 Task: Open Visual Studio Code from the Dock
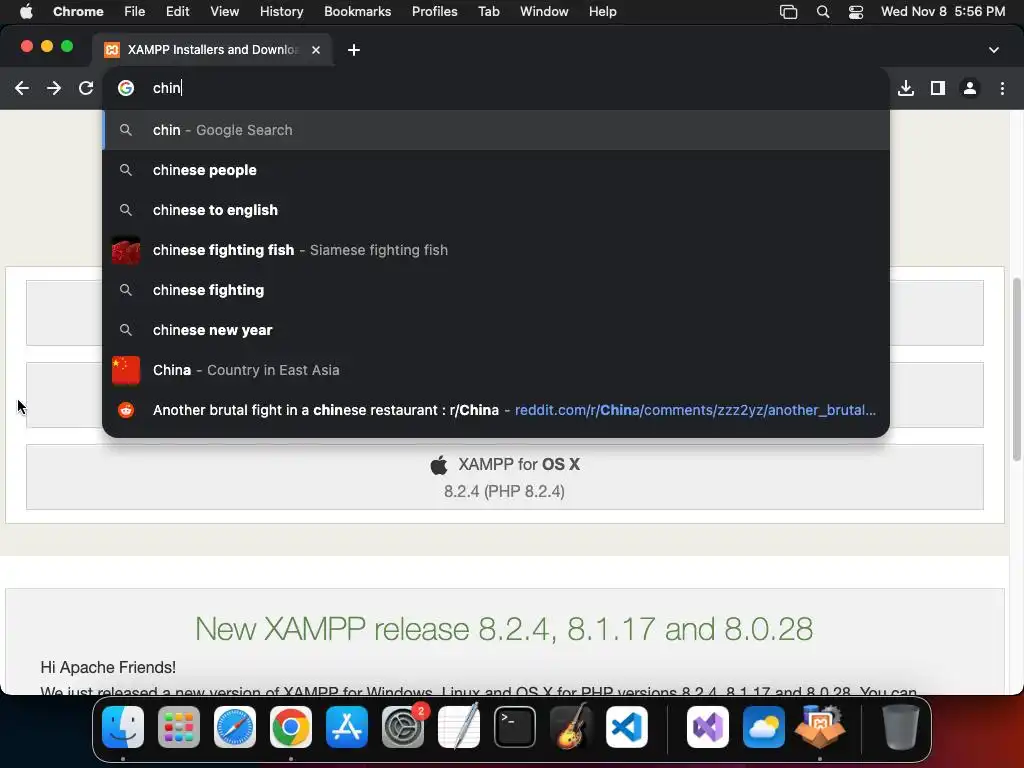click(627, 727)
